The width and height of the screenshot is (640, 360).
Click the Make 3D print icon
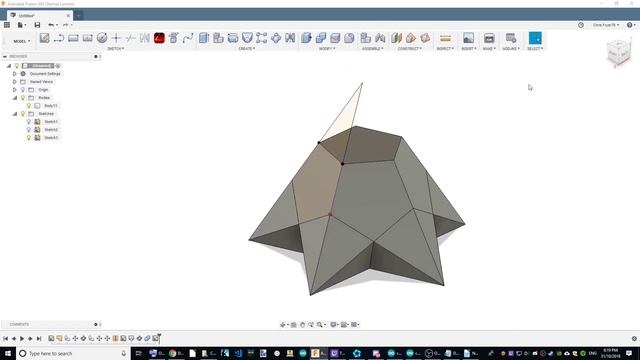pyautogui.click(x=489, y=38)
